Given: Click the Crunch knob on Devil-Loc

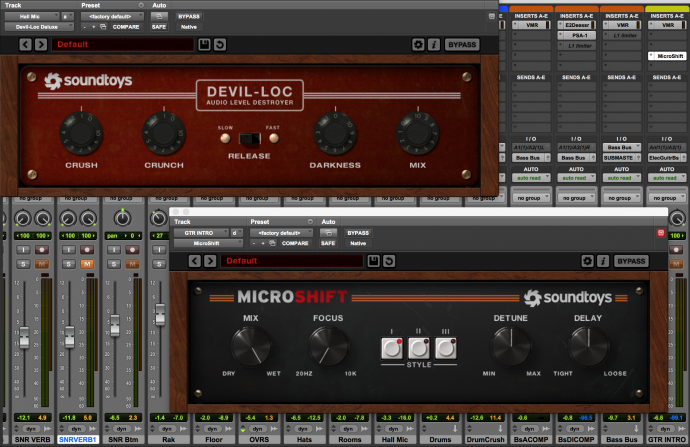Looking at the screenshot, I should (164, 133).
